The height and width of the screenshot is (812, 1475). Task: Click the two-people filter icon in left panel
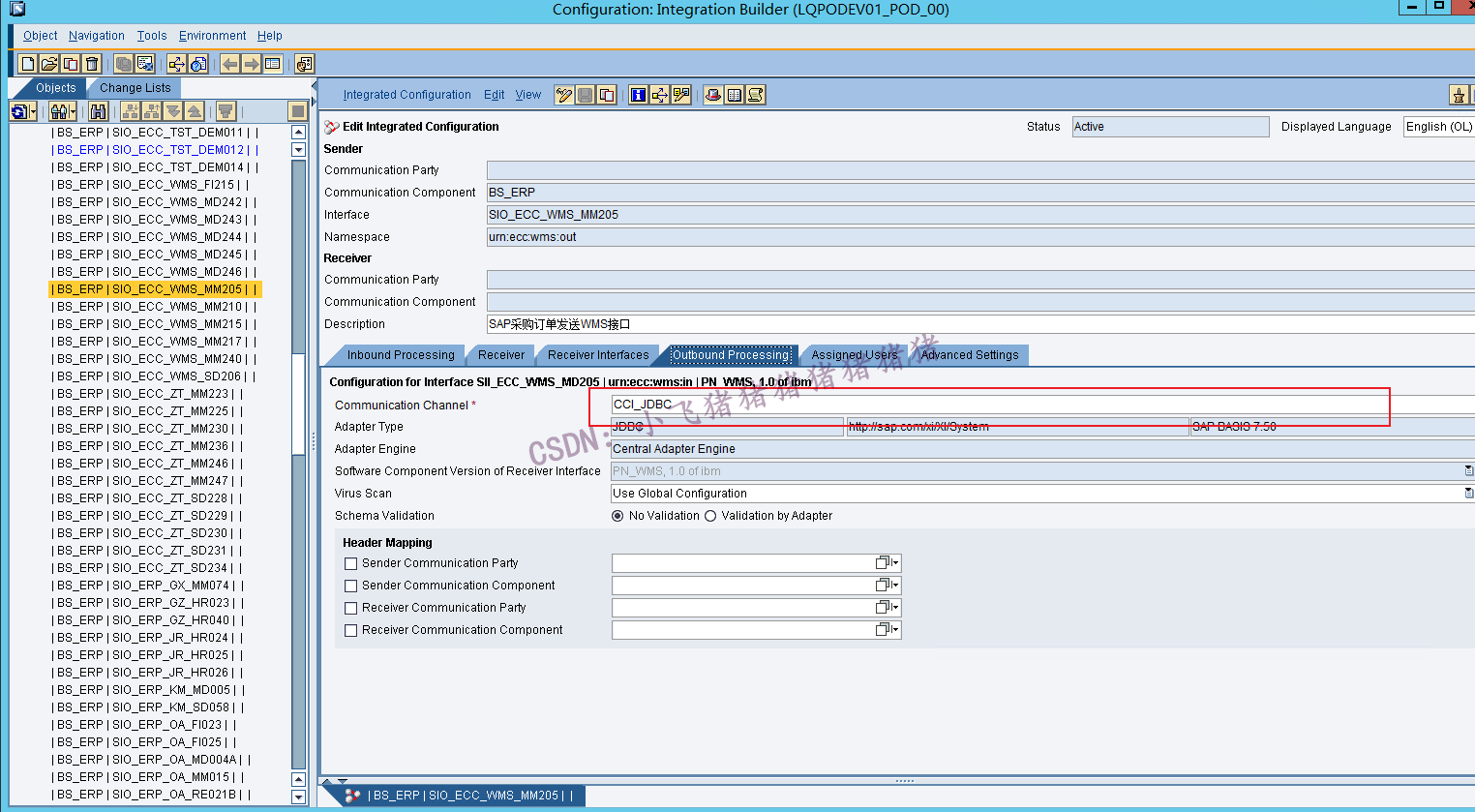[58, 111]
